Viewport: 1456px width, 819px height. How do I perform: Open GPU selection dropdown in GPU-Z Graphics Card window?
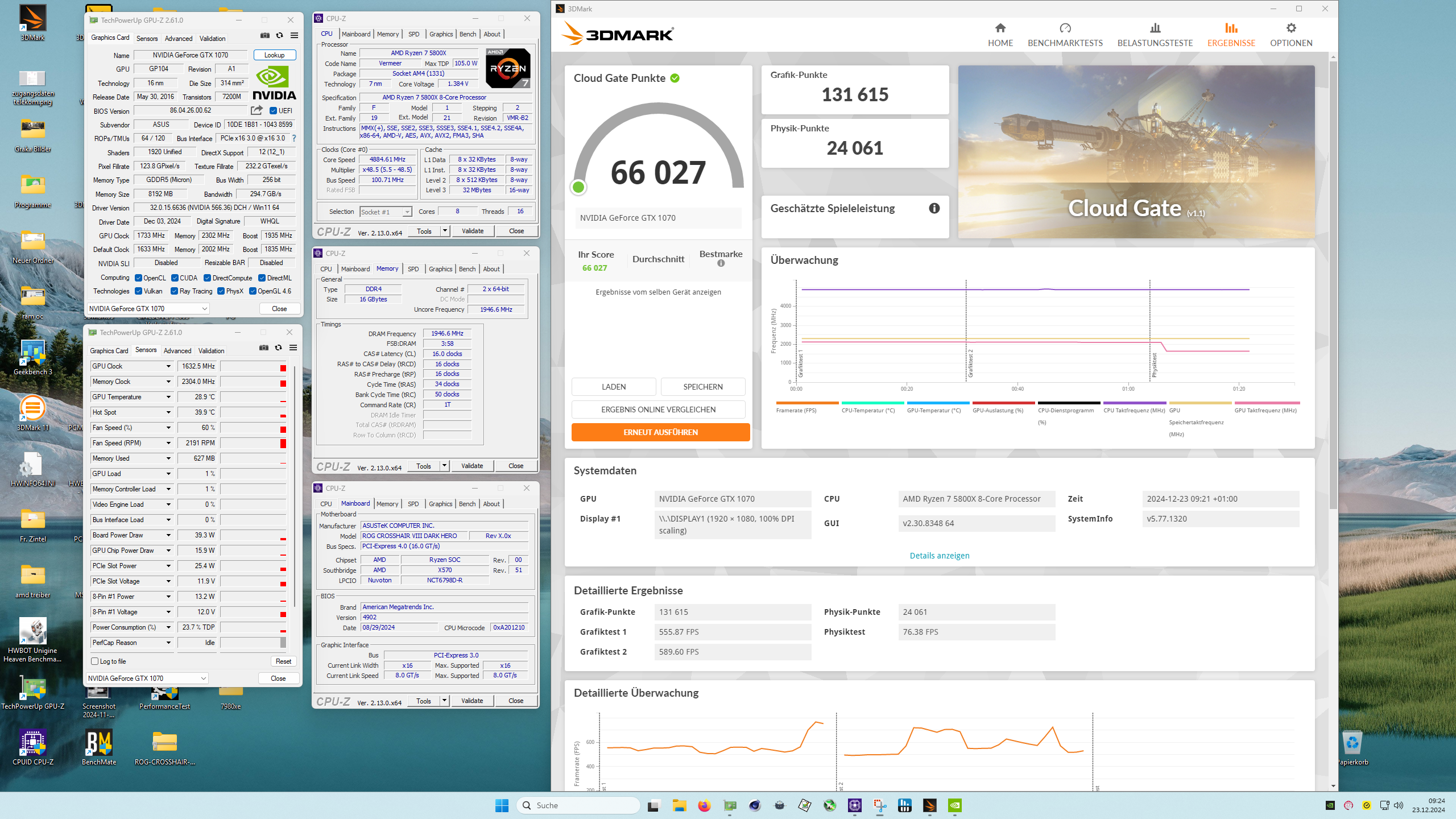[x=148, y=309]
